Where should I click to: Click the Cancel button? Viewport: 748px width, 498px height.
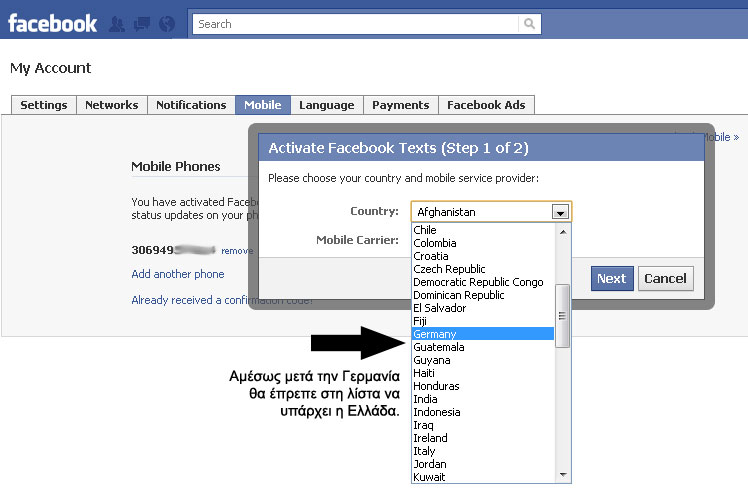pos(665,279)
